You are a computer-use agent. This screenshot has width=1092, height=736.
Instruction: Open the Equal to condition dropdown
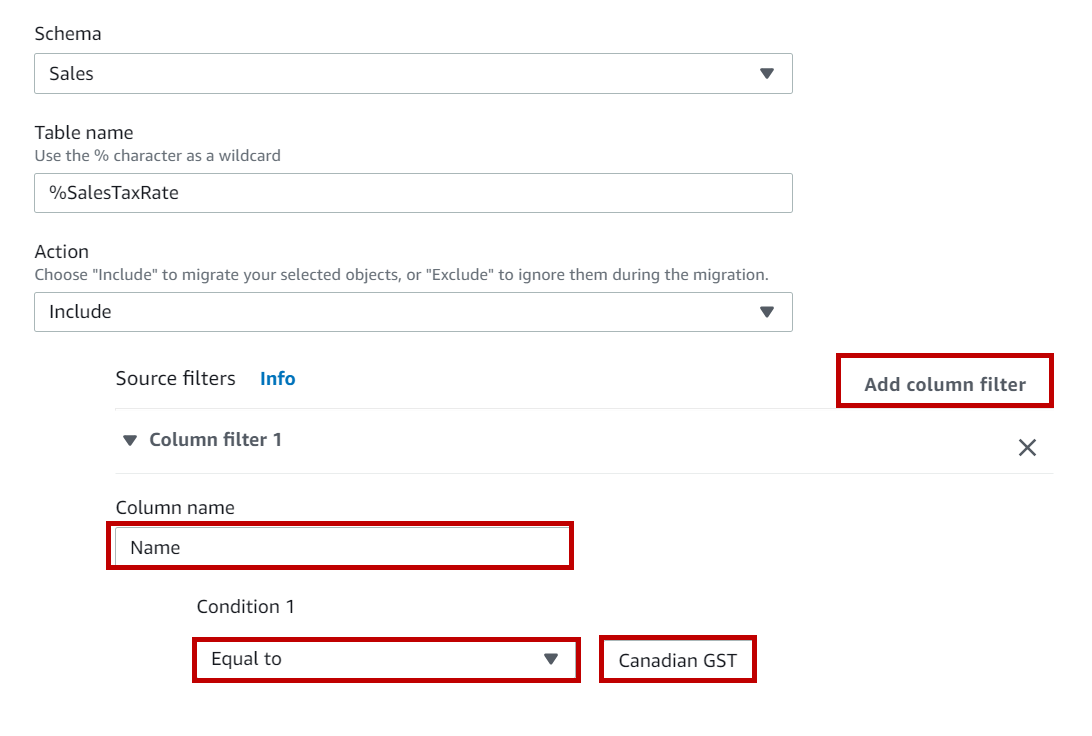pyautogui.click(x=370, y=660)
